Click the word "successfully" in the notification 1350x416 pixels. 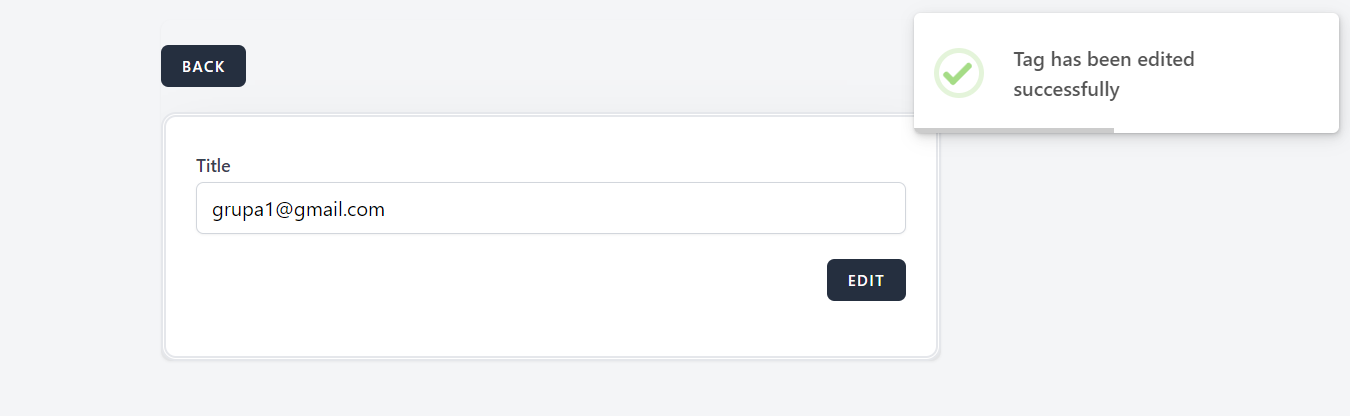(1065, 90)
